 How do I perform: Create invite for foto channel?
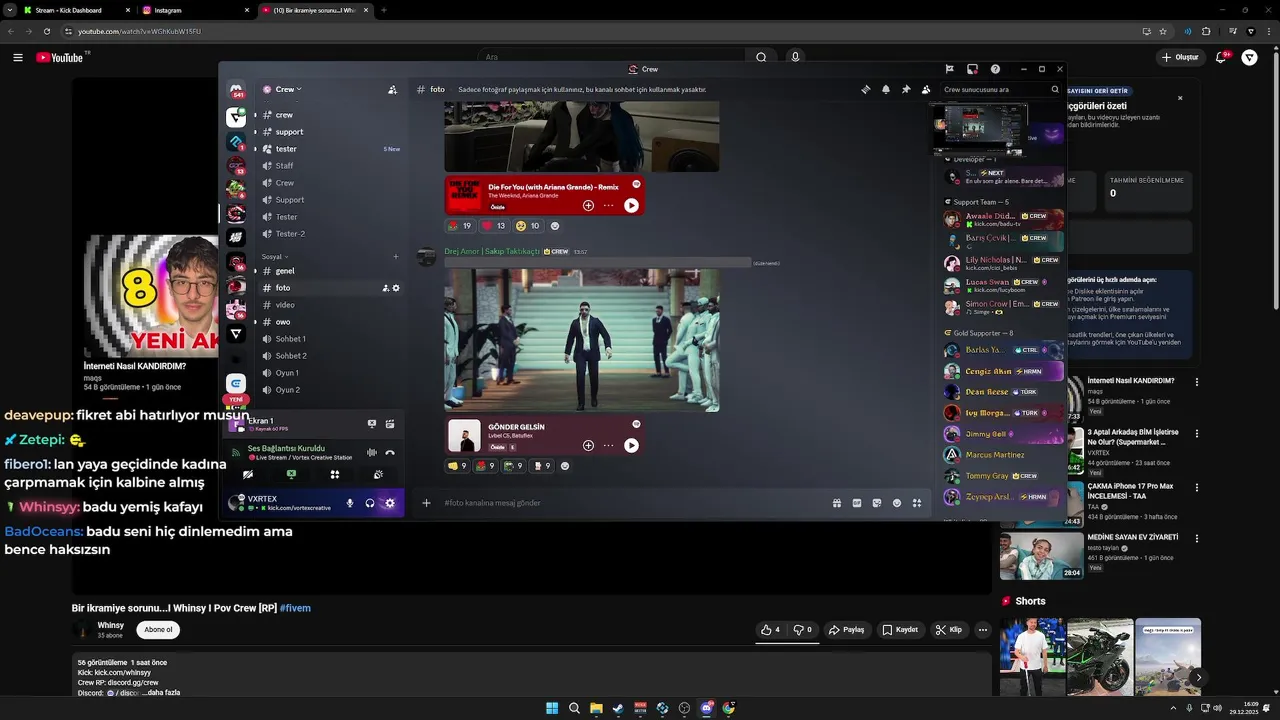click(x=385, y=288)
